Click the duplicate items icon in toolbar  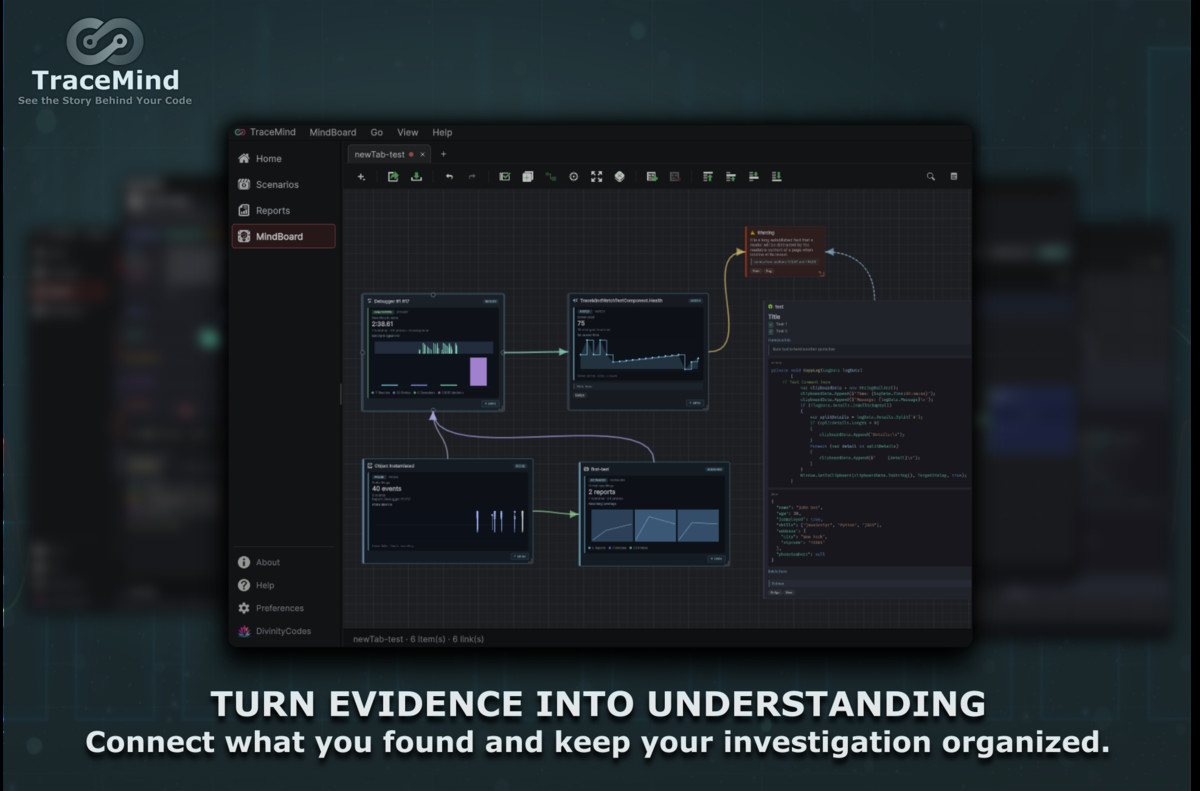(x=528, y=176)
